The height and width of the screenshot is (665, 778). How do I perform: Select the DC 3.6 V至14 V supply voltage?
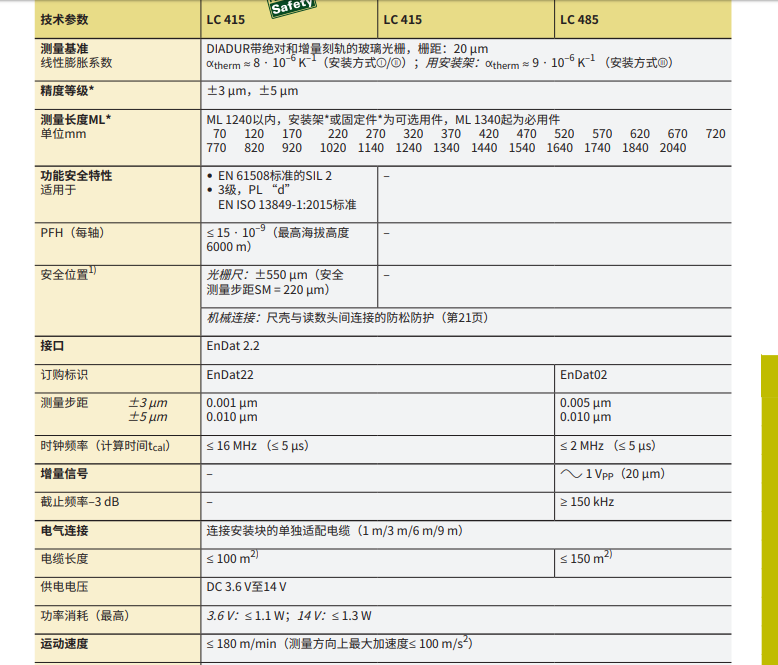pyautogui.click(x=246, y=587)
